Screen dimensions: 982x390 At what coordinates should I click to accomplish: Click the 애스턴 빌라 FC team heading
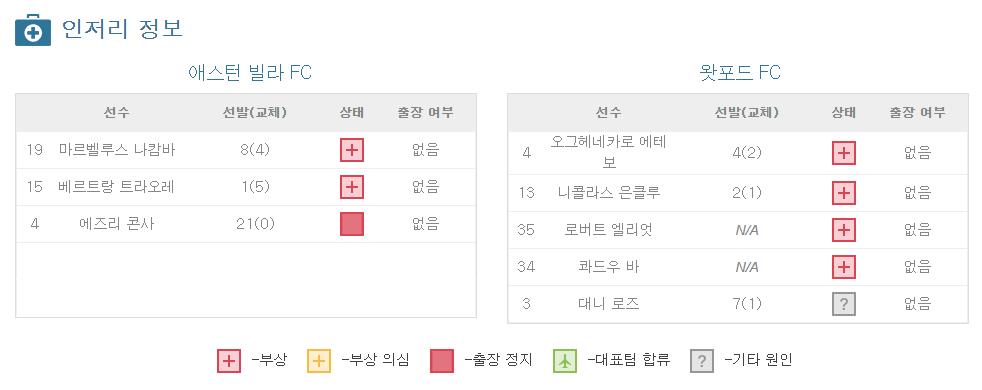(x=250, y=73)
